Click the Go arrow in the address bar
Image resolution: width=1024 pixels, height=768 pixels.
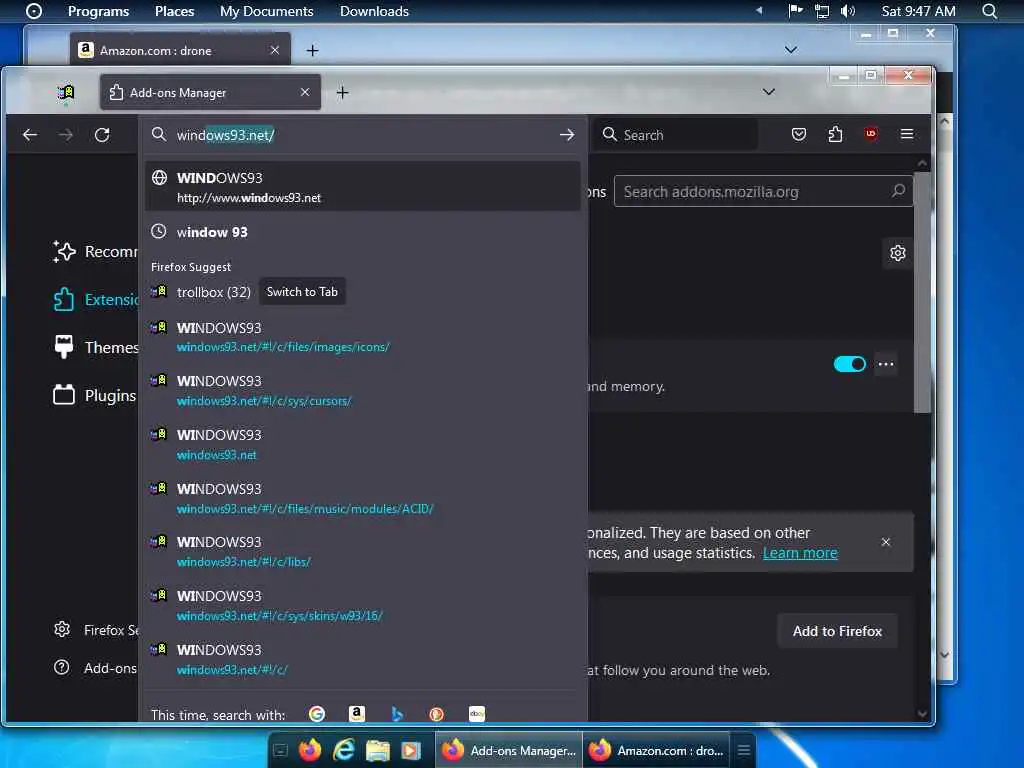567,135
